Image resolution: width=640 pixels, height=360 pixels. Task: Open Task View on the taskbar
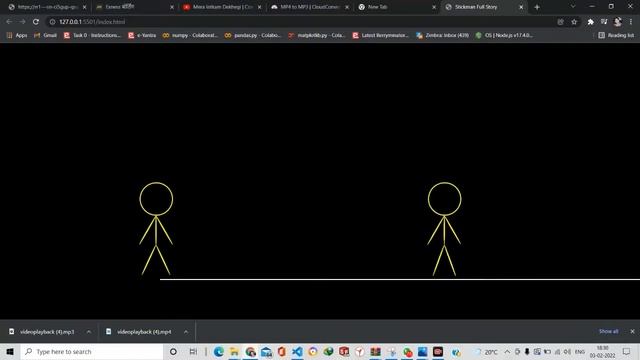[x=193, y=351]
